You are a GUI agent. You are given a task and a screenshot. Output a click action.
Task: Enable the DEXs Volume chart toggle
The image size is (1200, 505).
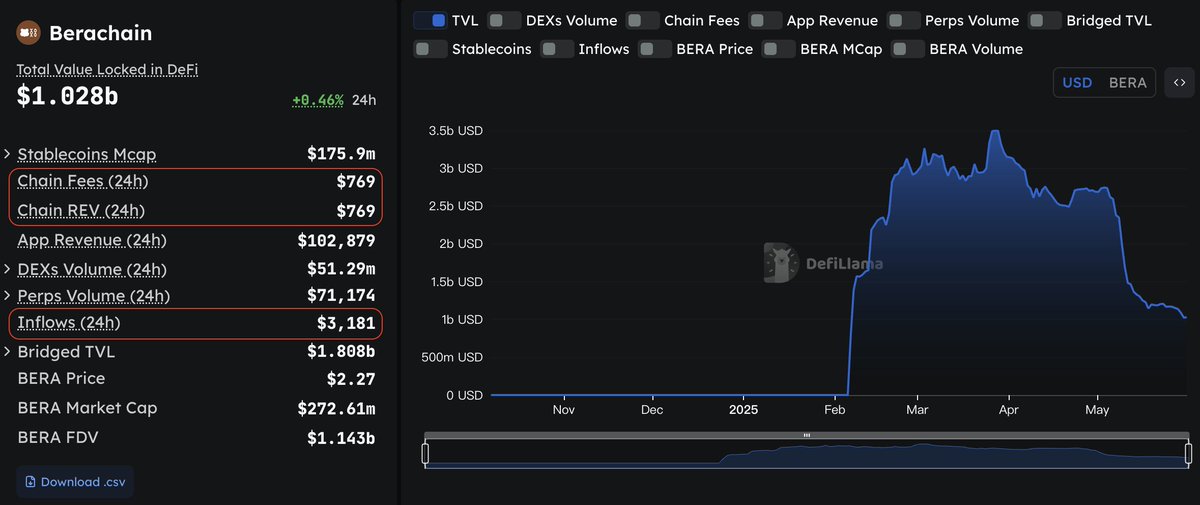point(504,20)
